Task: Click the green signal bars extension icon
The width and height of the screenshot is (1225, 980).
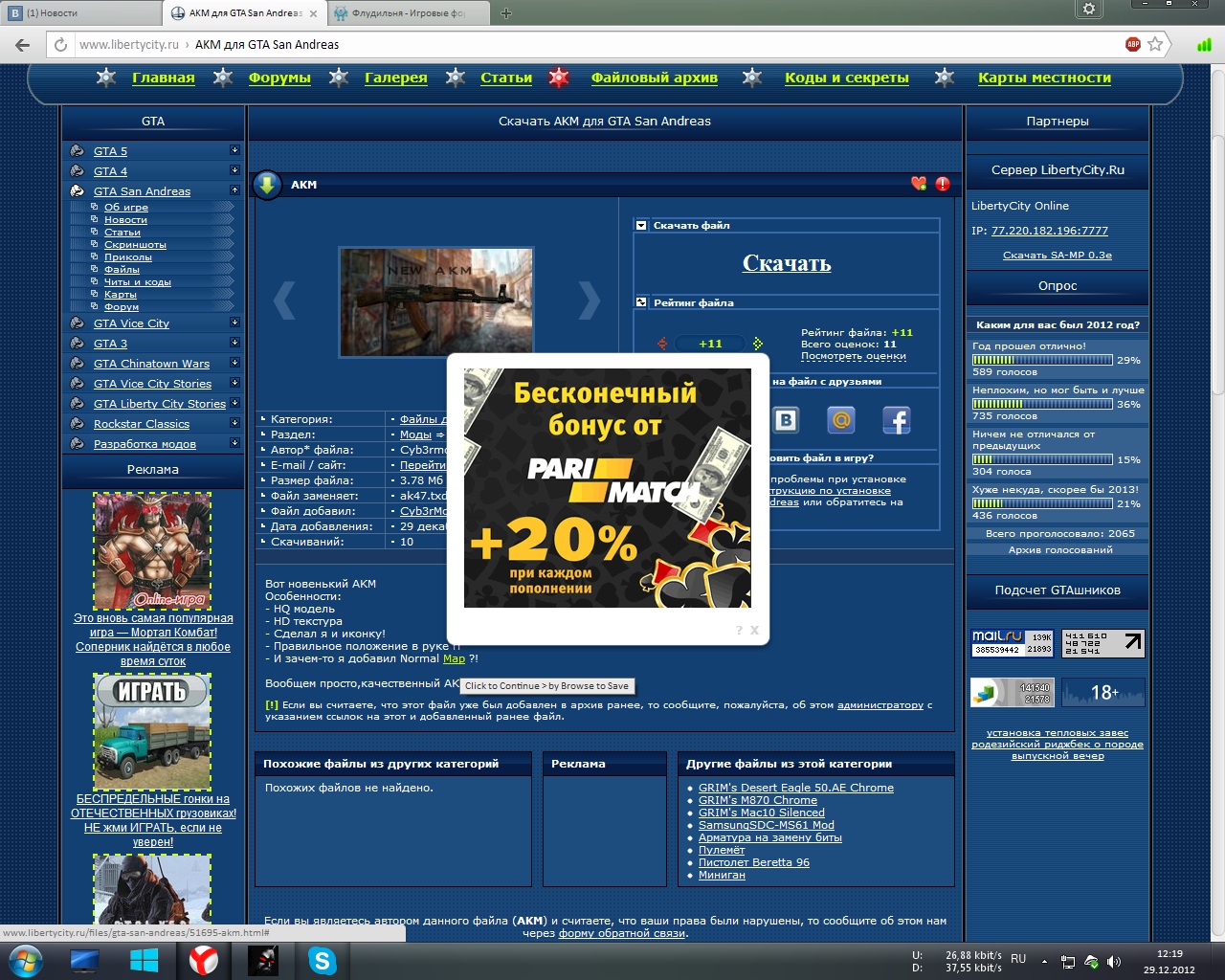Action: pyautogui.click(x=1204, y=44)
